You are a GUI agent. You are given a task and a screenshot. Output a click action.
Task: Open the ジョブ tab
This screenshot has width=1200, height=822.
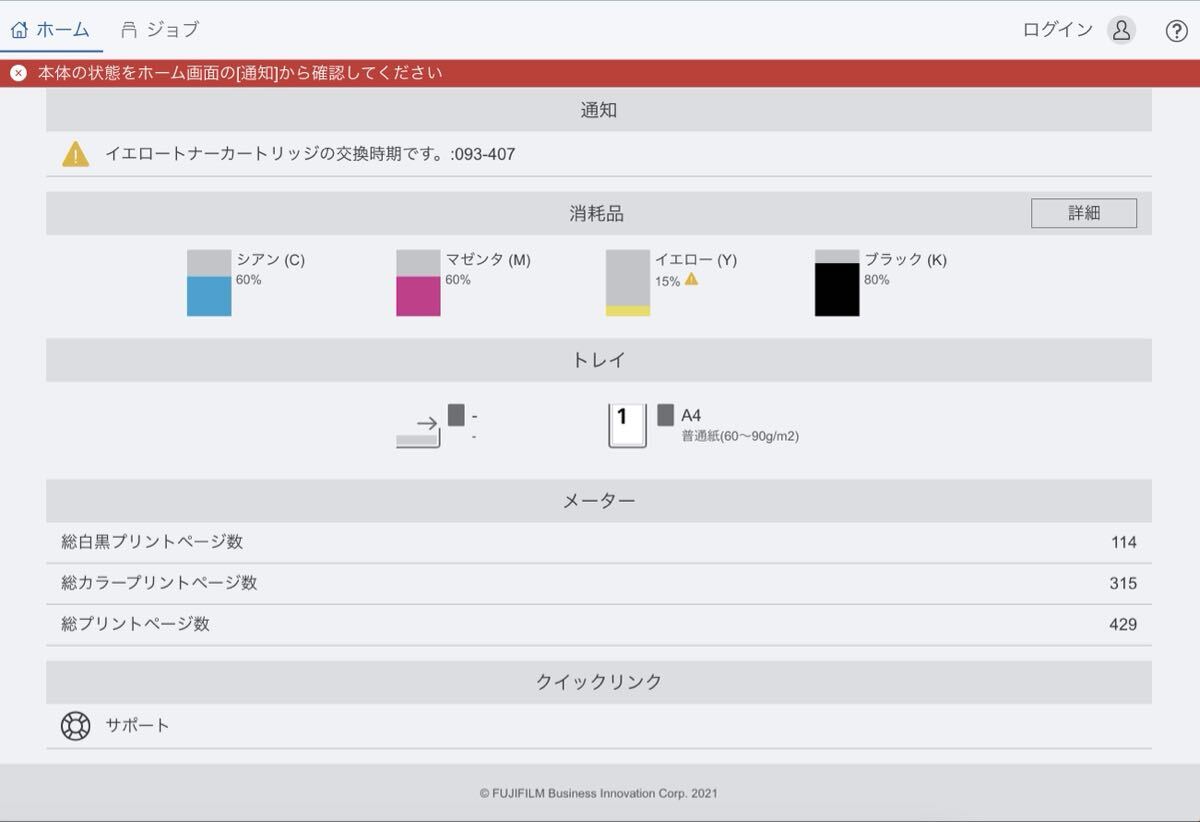click(x=160, y=30)
